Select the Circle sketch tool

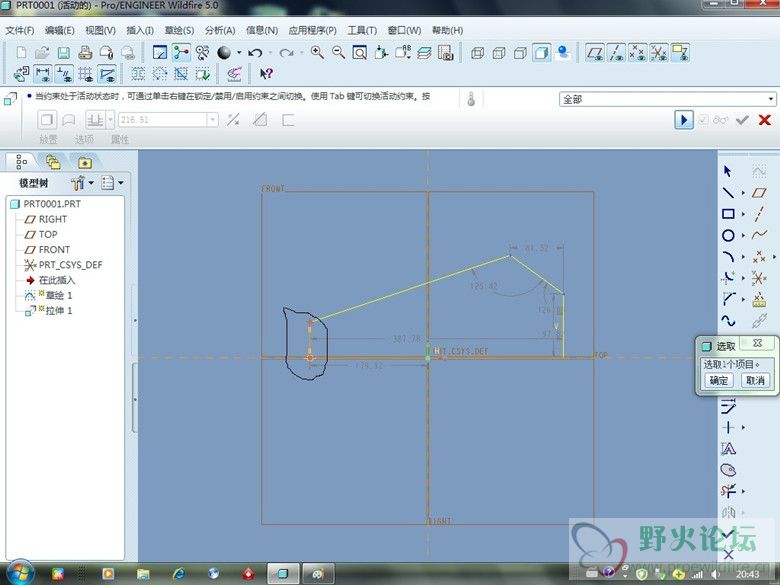tap(728, 235)
